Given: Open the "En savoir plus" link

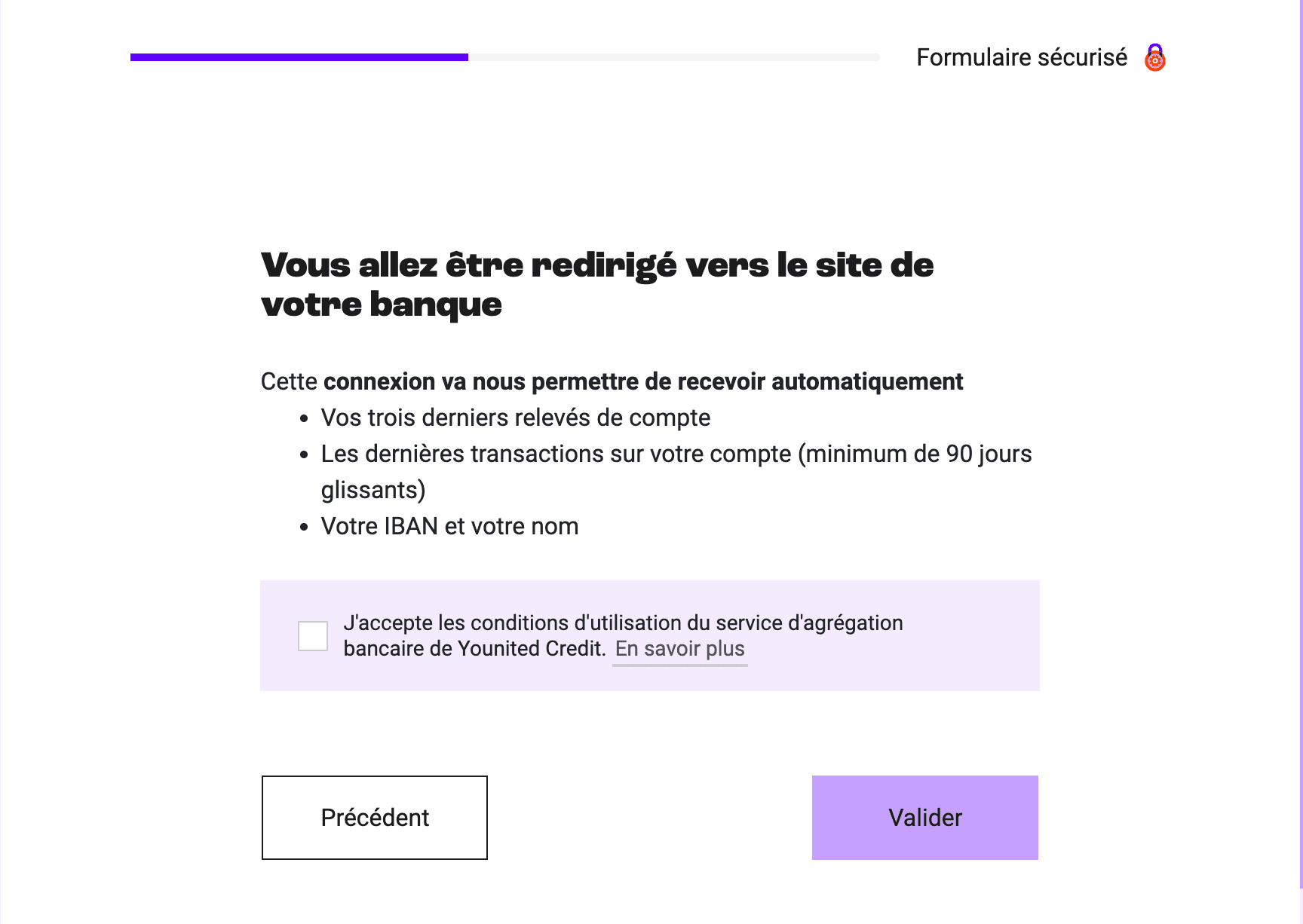Looking at the screenshot, I should [679, 649].
